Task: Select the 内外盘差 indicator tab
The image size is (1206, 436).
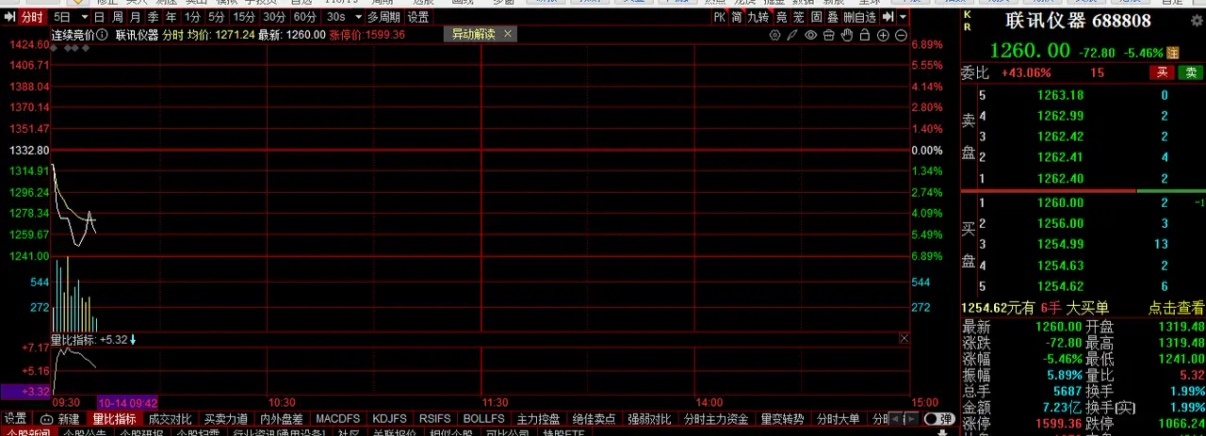Action: click(x=281, y=418)
